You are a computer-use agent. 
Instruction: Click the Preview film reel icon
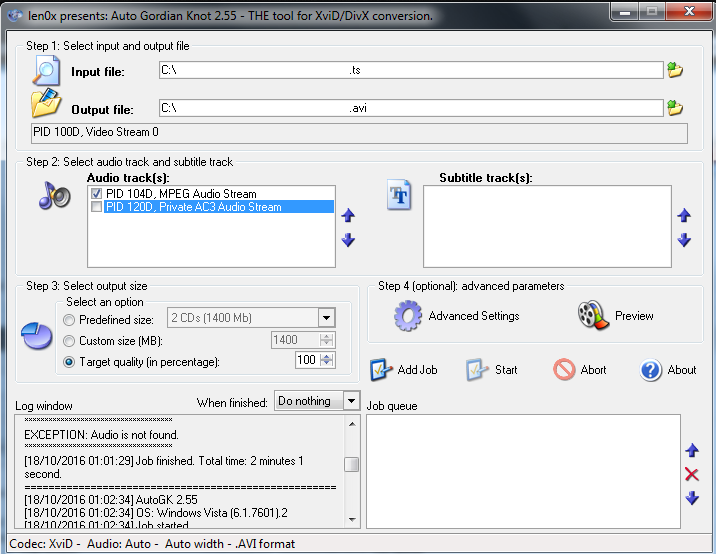pos(593,315)
